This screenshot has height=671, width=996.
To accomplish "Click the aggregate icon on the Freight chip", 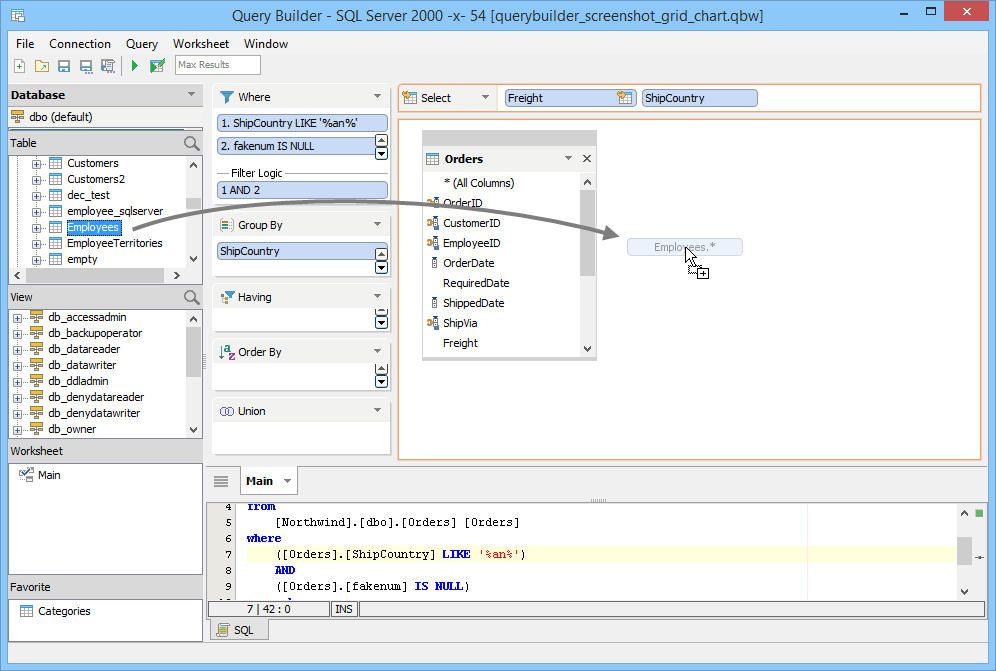I will (x=624, y=98).
